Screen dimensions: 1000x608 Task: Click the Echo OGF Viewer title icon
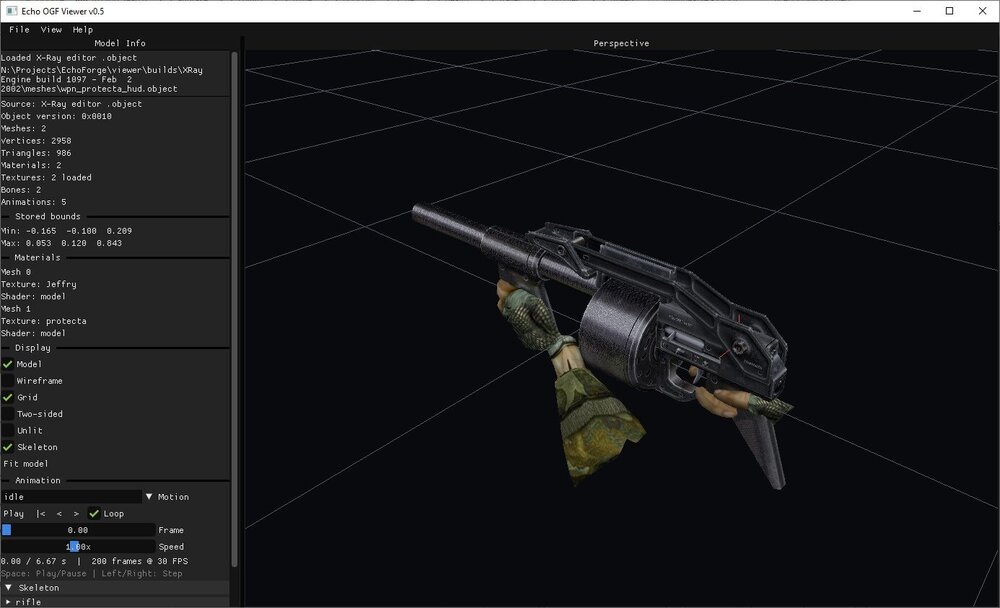(x=11, y=11)
